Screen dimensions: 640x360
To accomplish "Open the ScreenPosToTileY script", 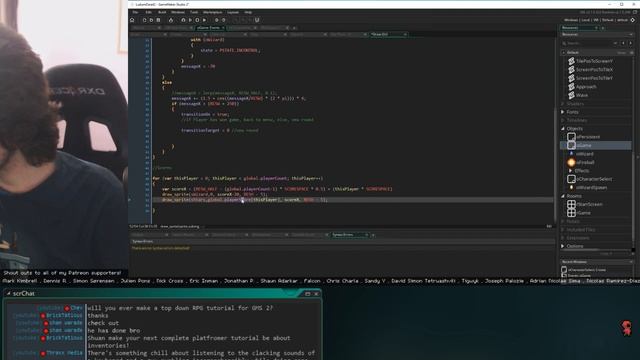I will (x=590, y=78).
